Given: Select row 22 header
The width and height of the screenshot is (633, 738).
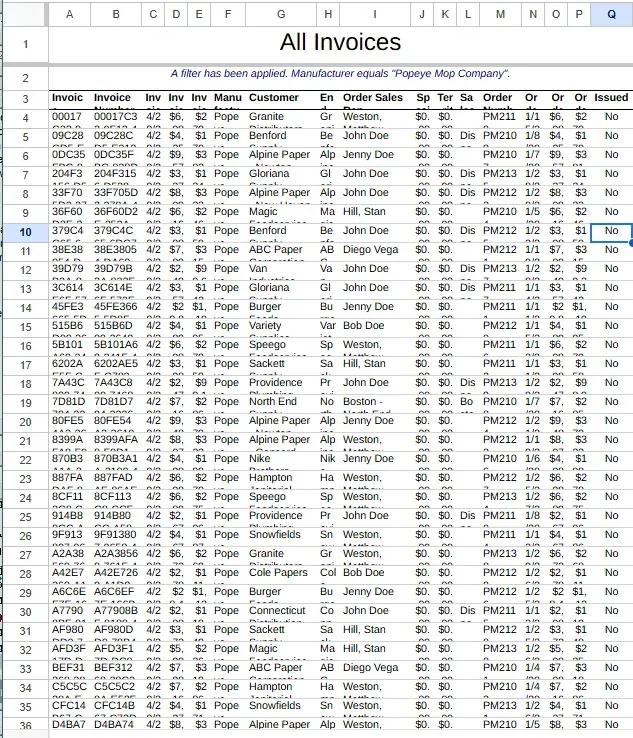Looking at the screenshot, I should 25,460.
